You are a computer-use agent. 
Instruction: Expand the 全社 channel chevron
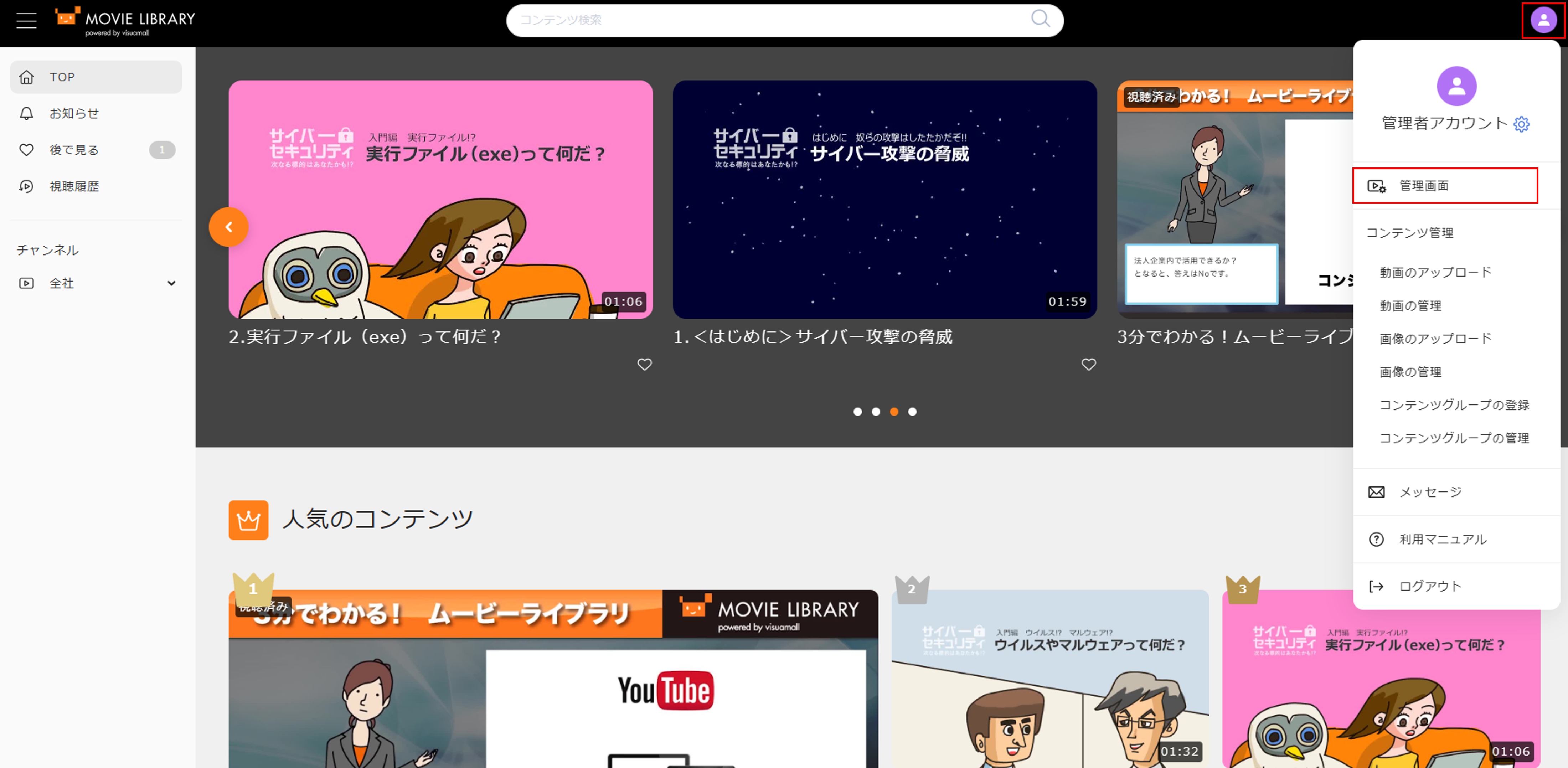tap(172, 283)
